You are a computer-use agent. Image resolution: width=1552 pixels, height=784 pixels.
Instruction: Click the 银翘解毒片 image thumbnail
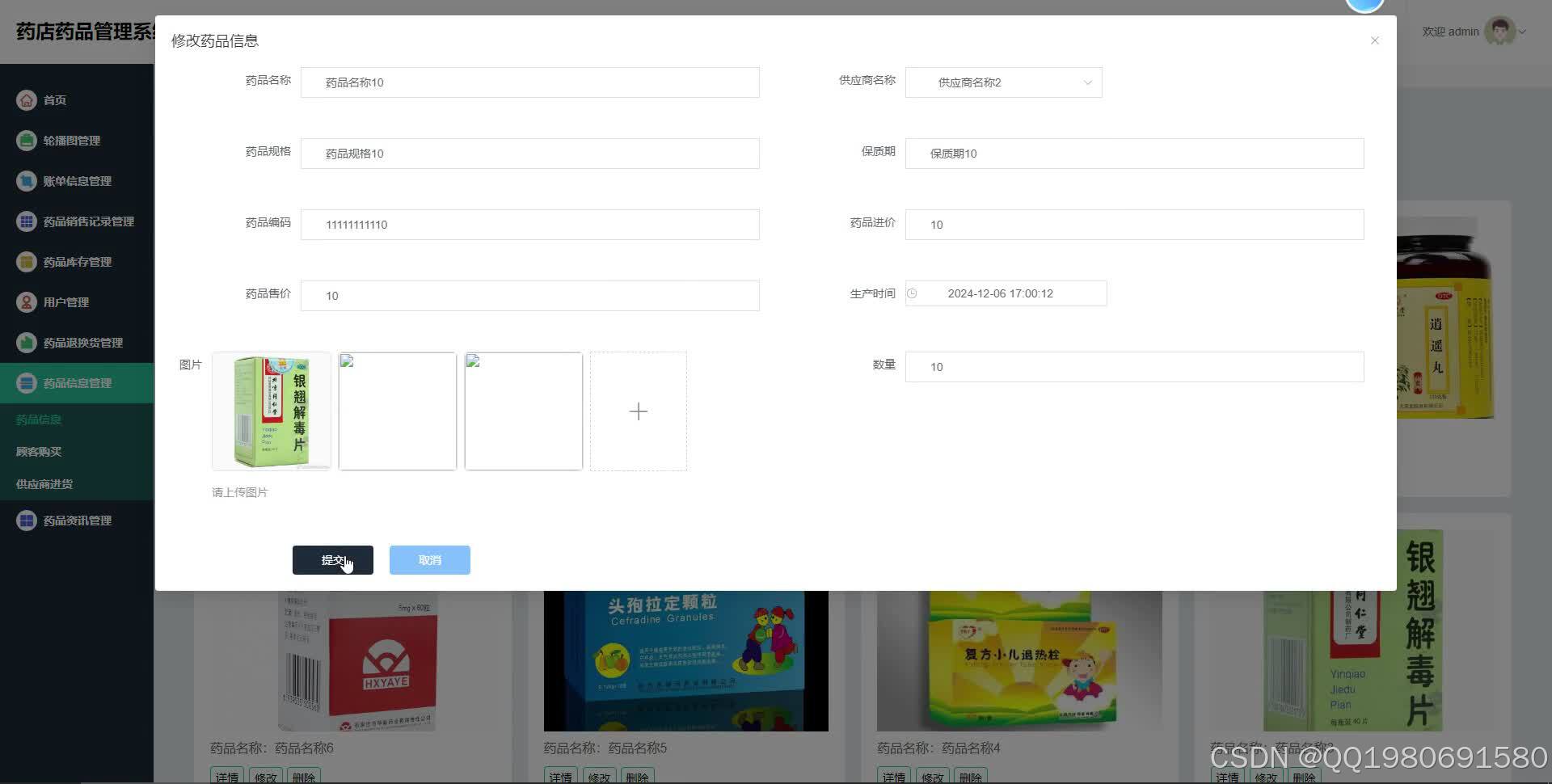tap(271, 411)
